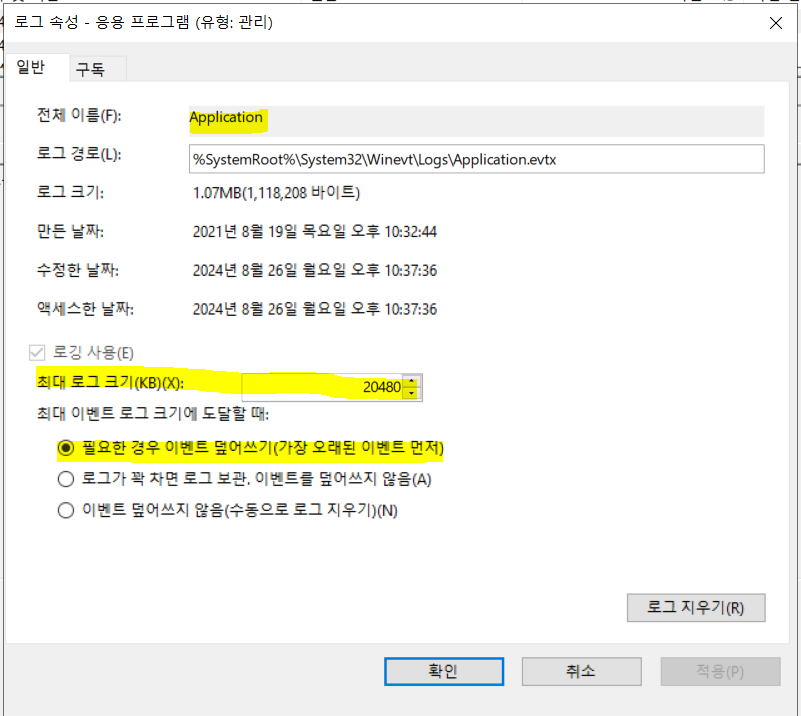Image resolution: width=801 pixels, height=716 pixels.
Task: Click the 로그 경로 path field
Action: (476, 159)
